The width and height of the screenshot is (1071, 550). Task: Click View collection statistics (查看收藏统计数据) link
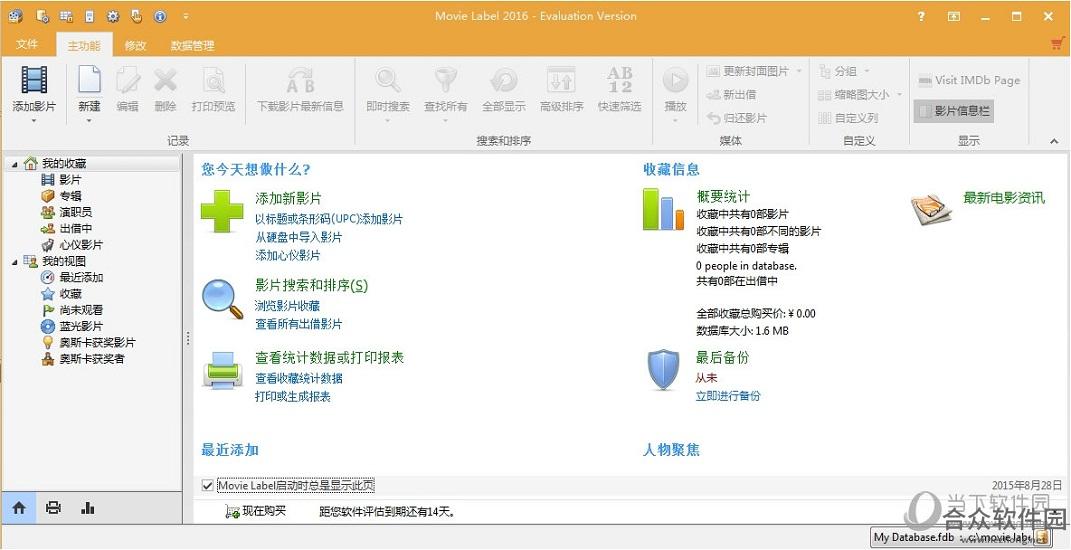pyautogui.click(x=298, y=379)
